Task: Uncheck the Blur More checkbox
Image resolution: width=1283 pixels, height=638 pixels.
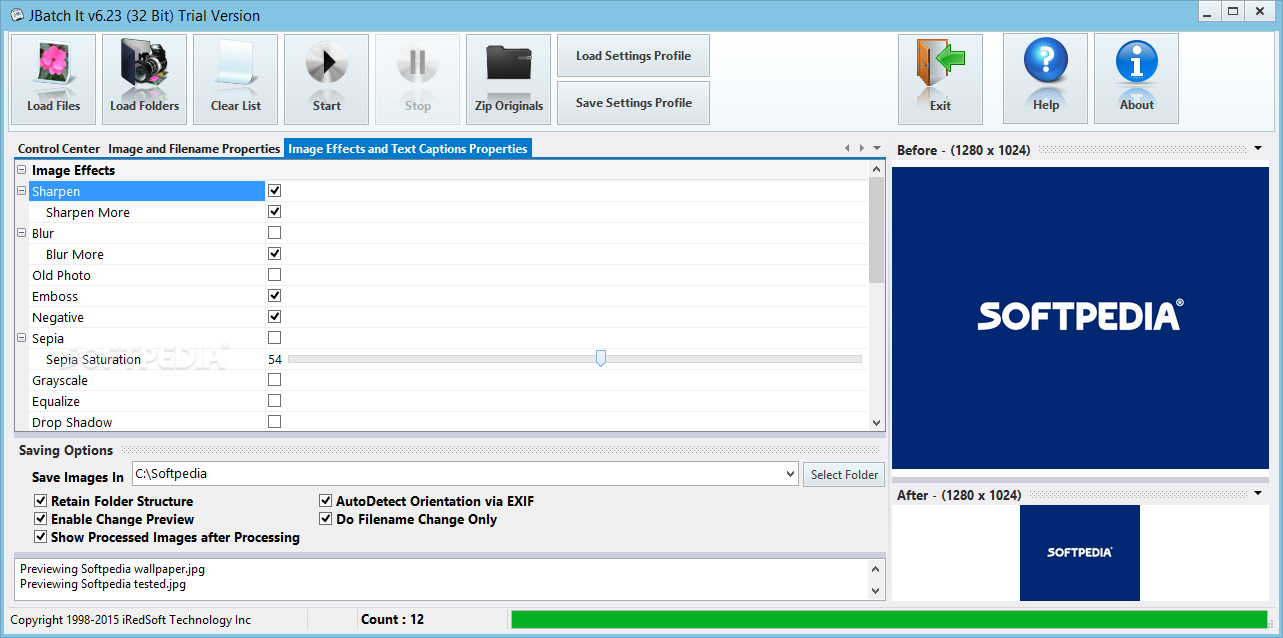Action: pos(275,253)
